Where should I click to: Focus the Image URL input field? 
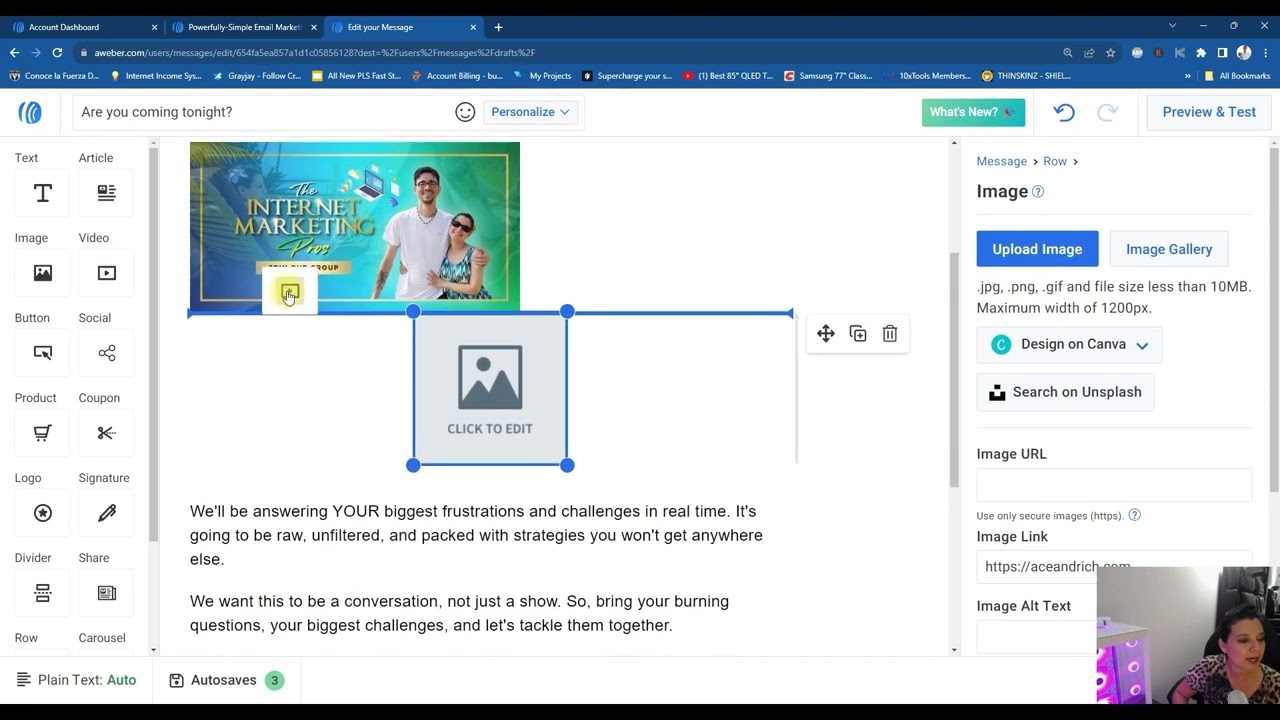(x=1114, y=485)
